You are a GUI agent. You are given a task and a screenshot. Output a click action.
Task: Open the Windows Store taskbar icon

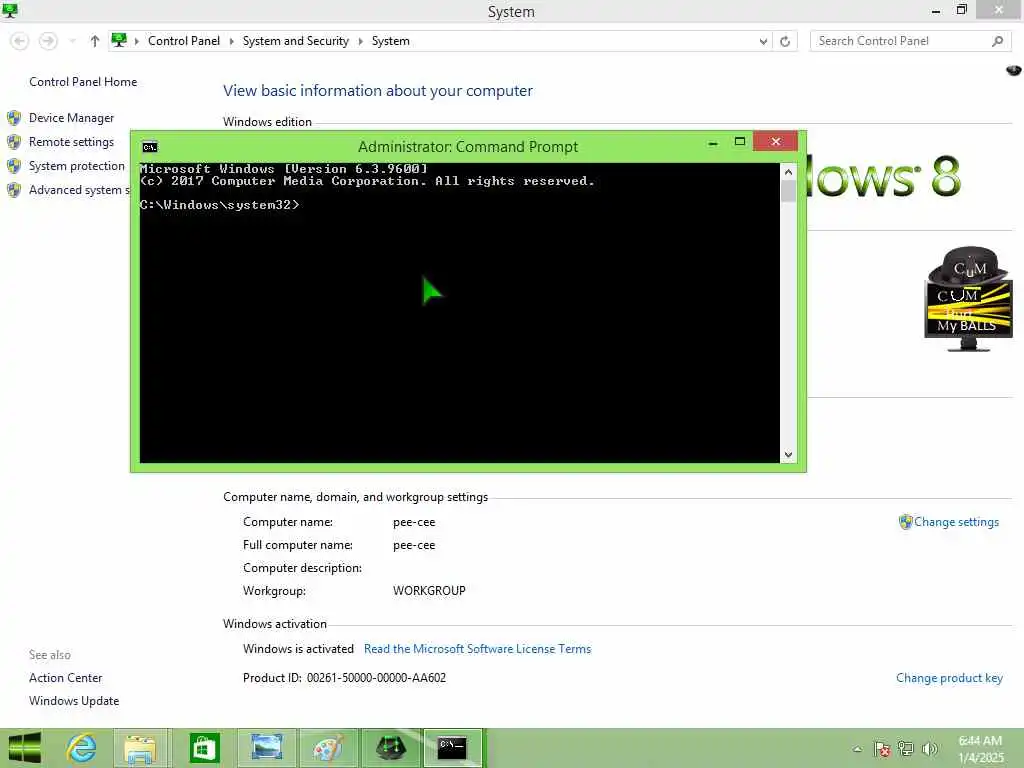pos(204,748)
